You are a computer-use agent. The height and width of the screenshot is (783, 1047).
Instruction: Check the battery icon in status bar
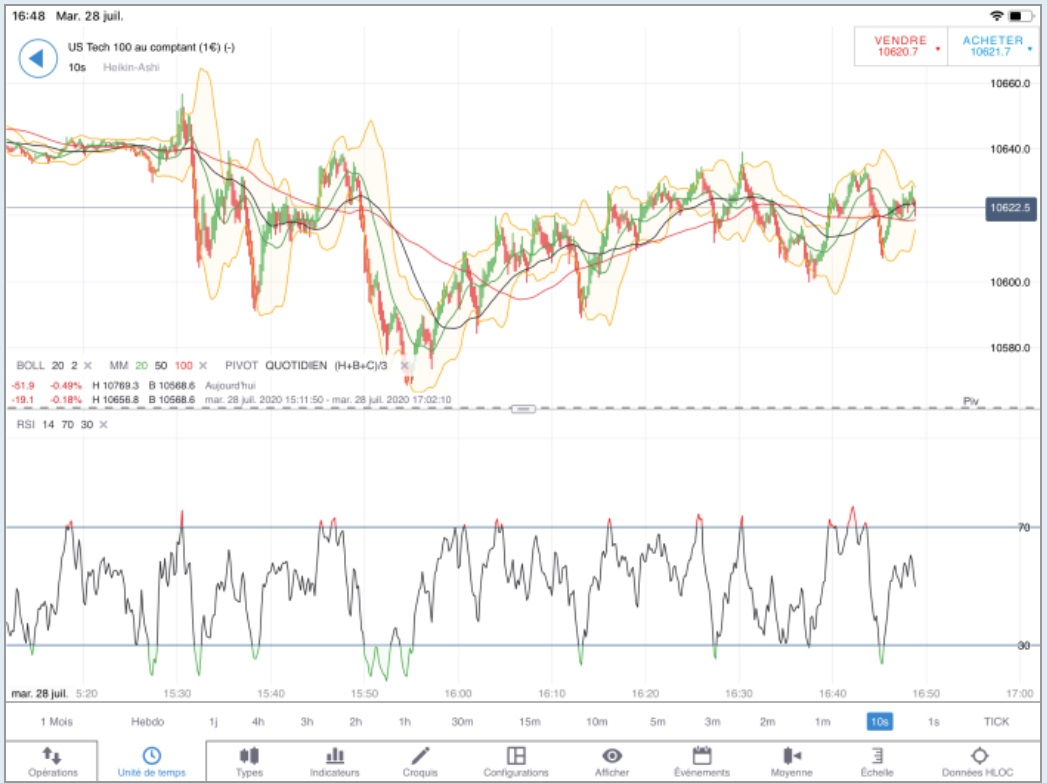click(x=1020, y=15)
